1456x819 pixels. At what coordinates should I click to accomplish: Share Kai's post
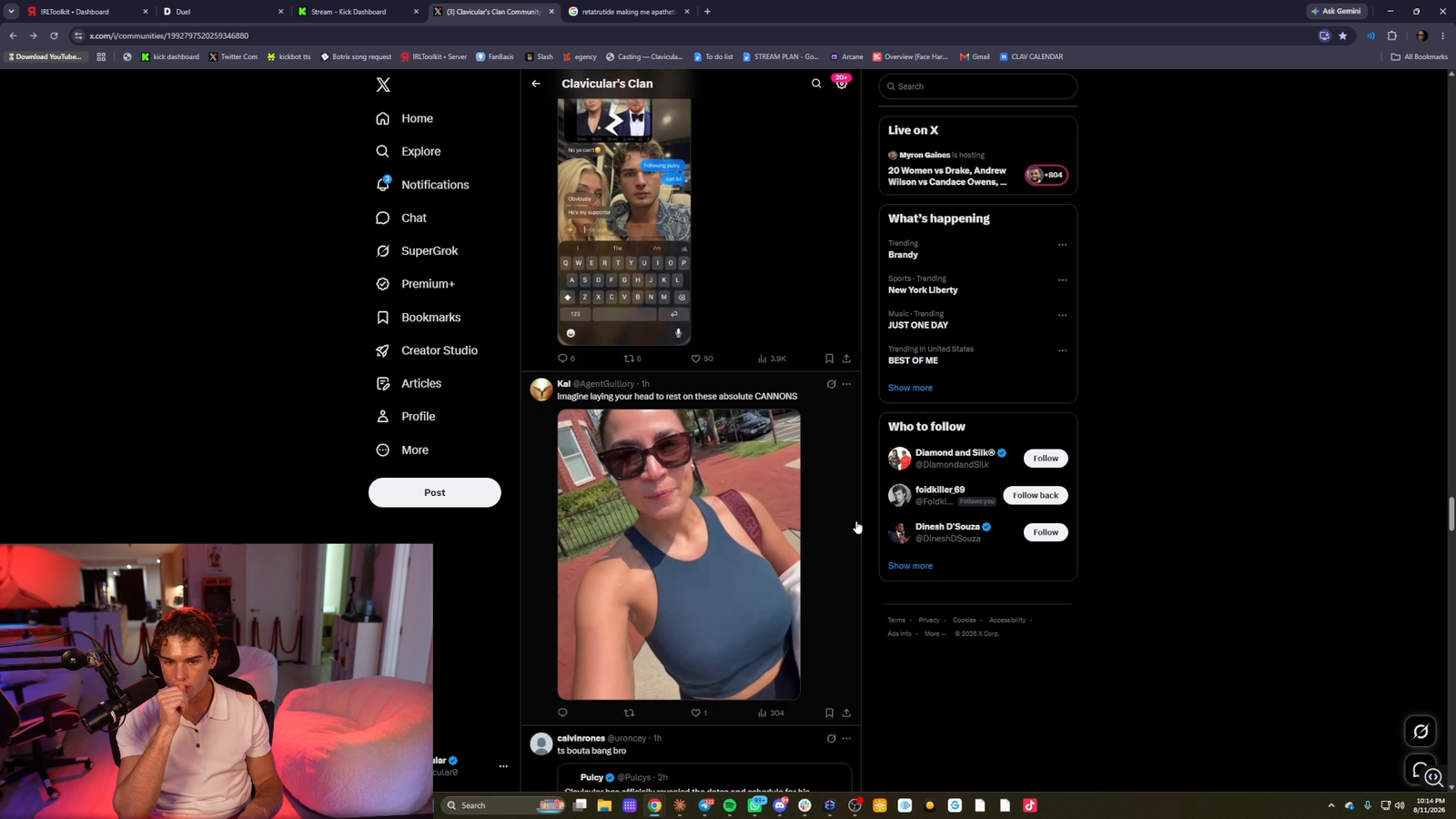click(x=846, y=713)
